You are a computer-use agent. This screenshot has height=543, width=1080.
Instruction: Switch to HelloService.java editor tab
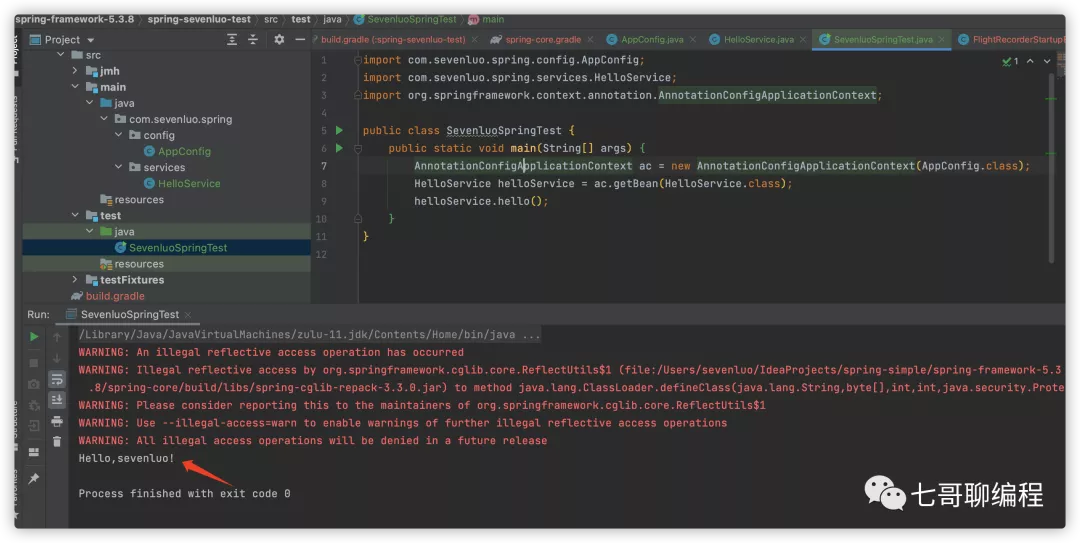click(x=757, y=40)
